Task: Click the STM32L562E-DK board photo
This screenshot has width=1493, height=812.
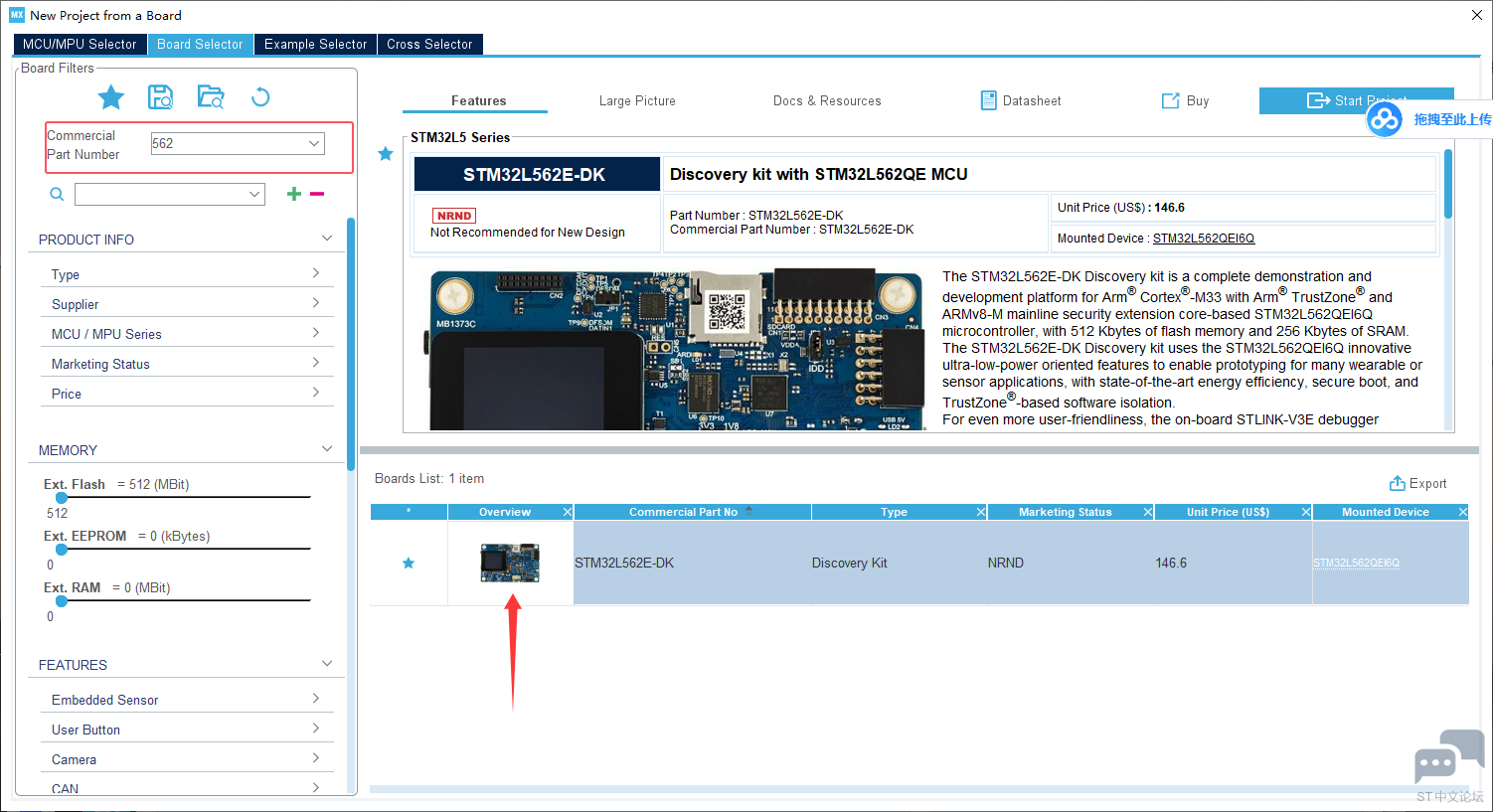Action: (x=677, y=350)
